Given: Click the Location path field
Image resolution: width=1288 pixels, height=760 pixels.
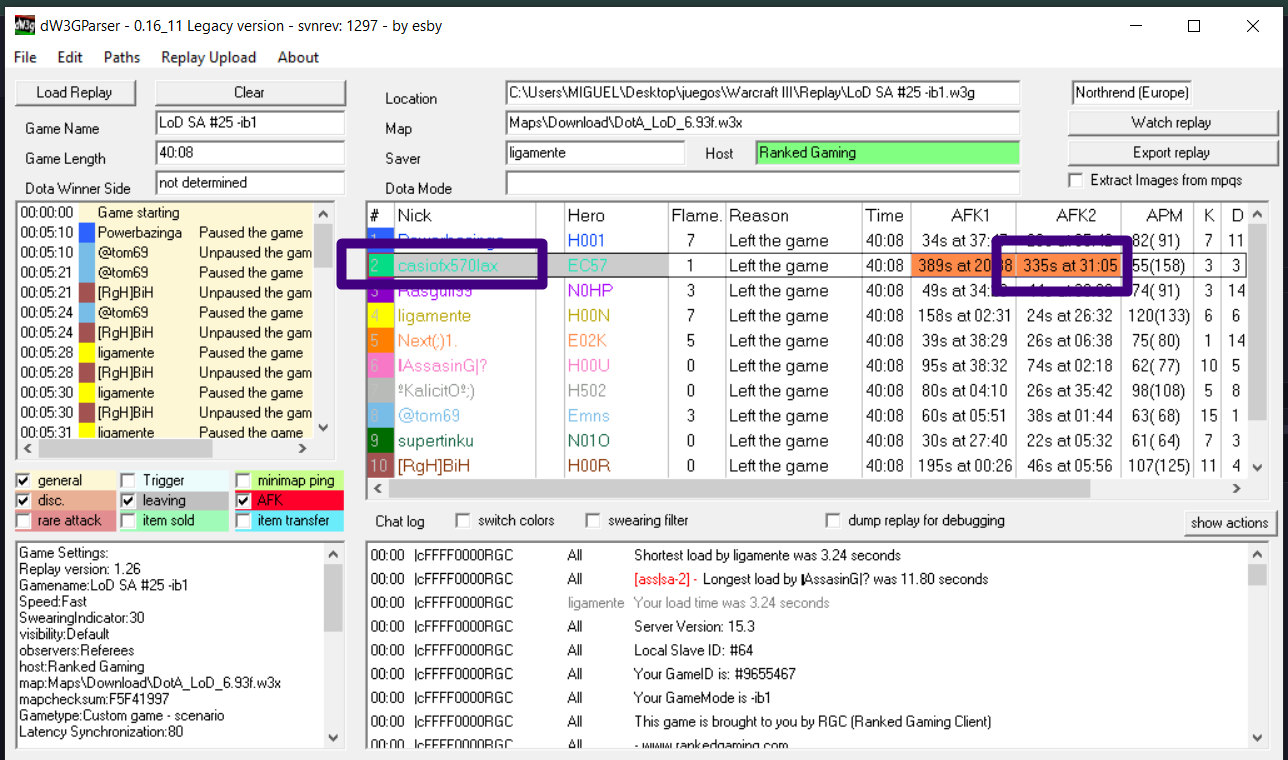Looking at the screenshot, I should point(763,93).
